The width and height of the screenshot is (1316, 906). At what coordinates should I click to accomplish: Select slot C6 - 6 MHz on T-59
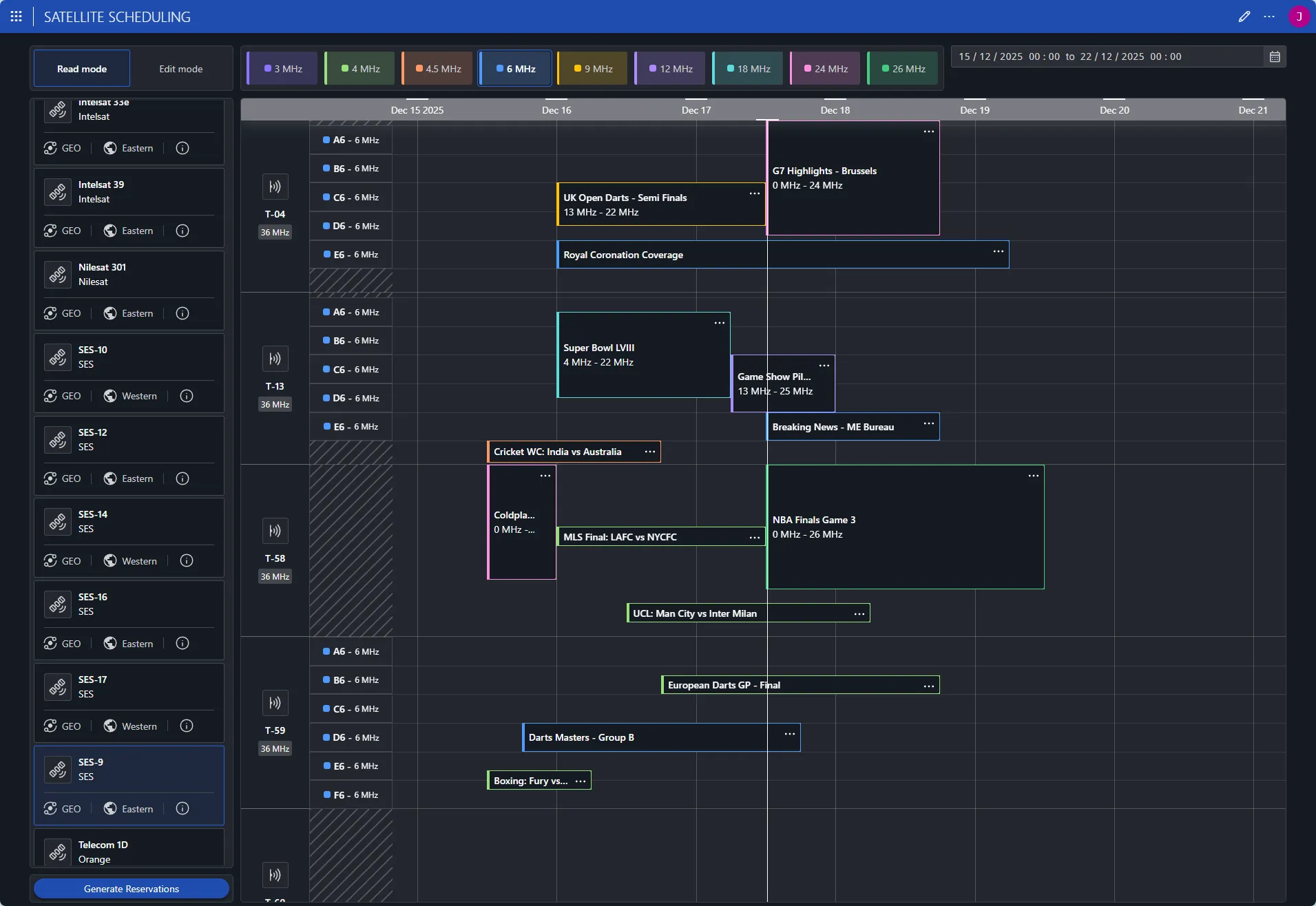351,709
